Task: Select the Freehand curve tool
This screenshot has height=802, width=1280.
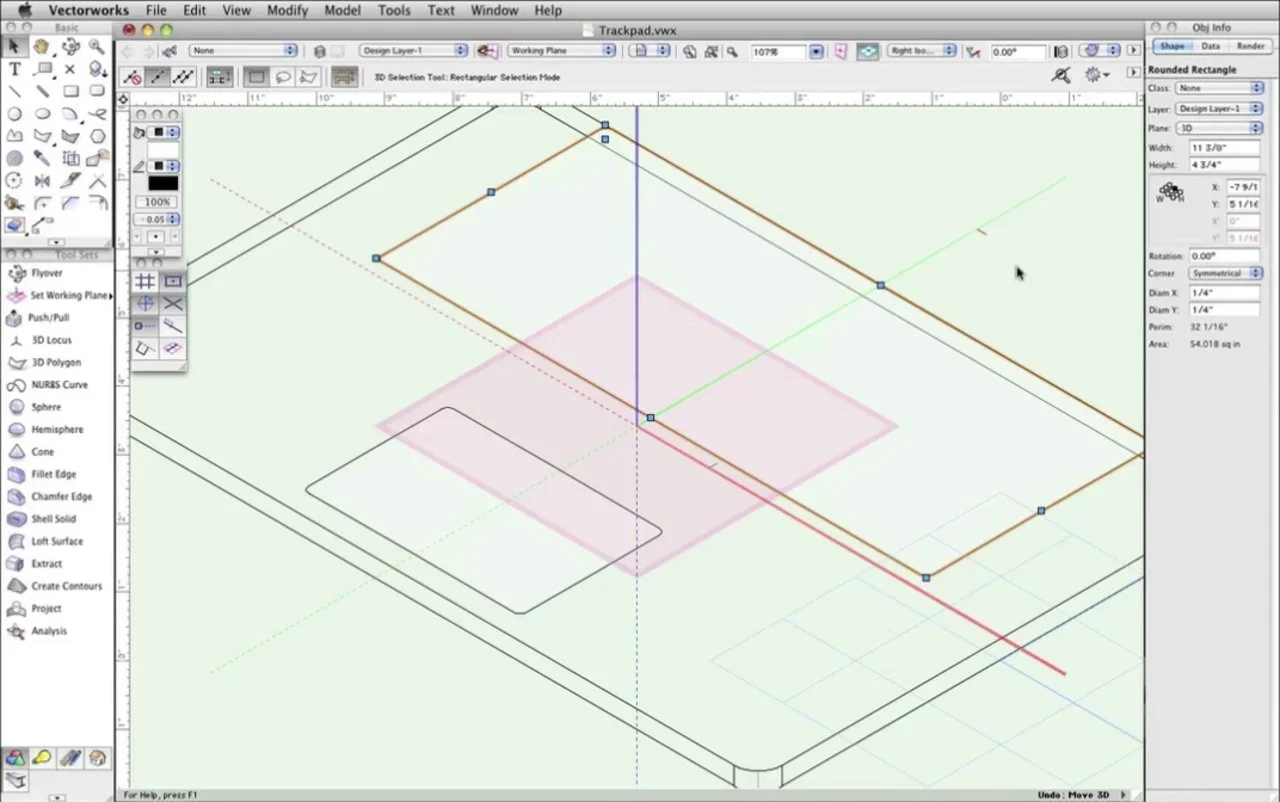Action: point(97,114)
